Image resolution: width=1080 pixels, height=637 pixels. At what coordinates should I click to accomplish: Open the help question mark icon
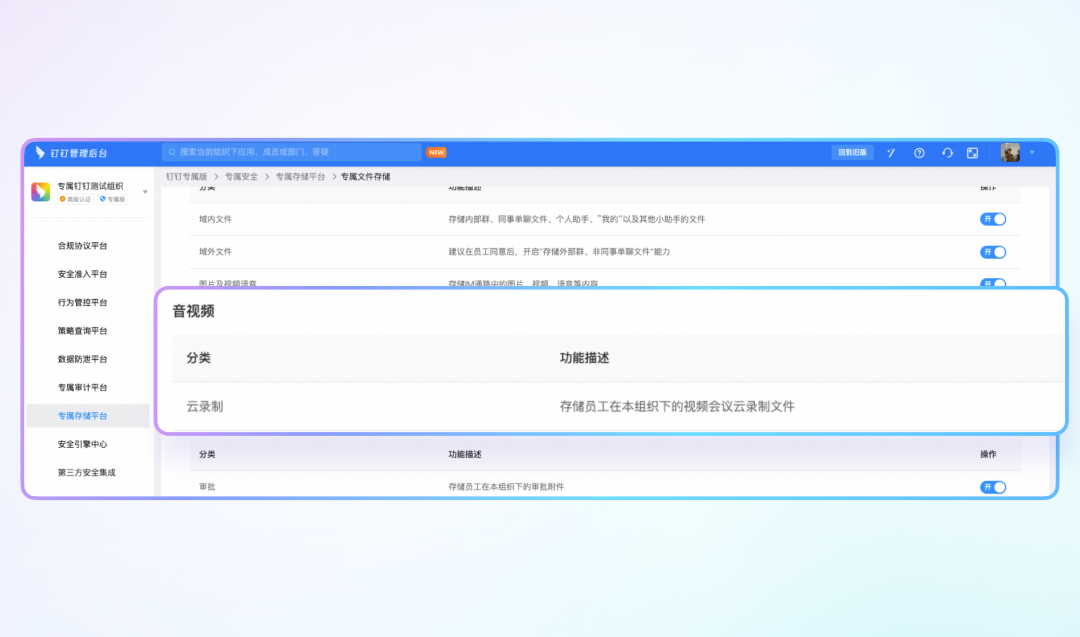919,153
